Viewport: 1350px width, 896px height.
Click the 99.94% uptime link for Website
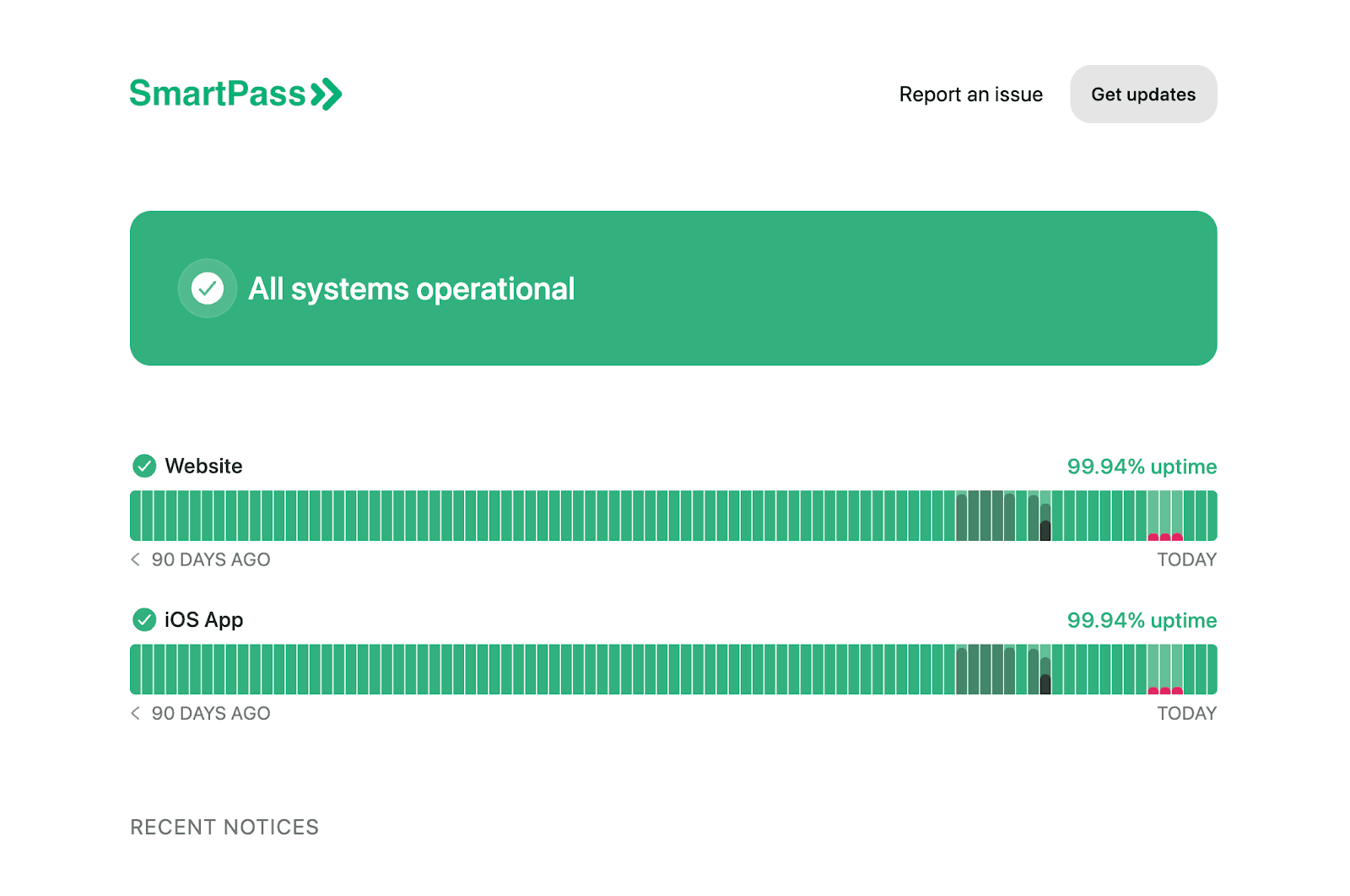pos(1142,465)
